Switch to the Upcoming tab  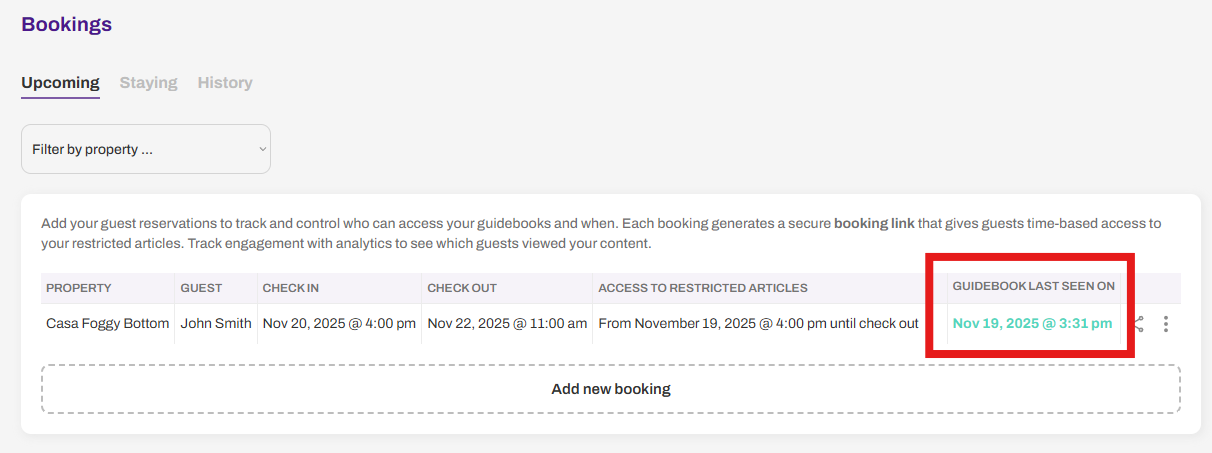tap(60, 83)
